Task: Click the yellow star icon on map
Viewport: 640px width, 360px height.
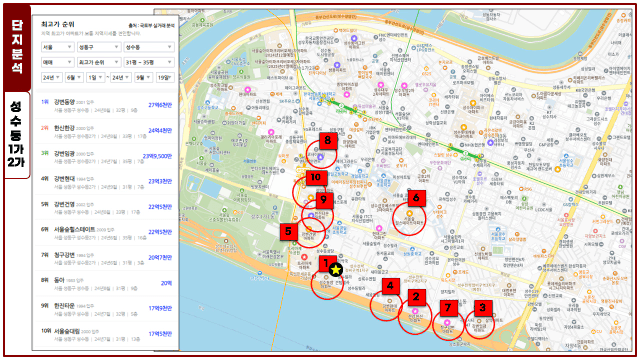Action: click(x=336, y=269)
